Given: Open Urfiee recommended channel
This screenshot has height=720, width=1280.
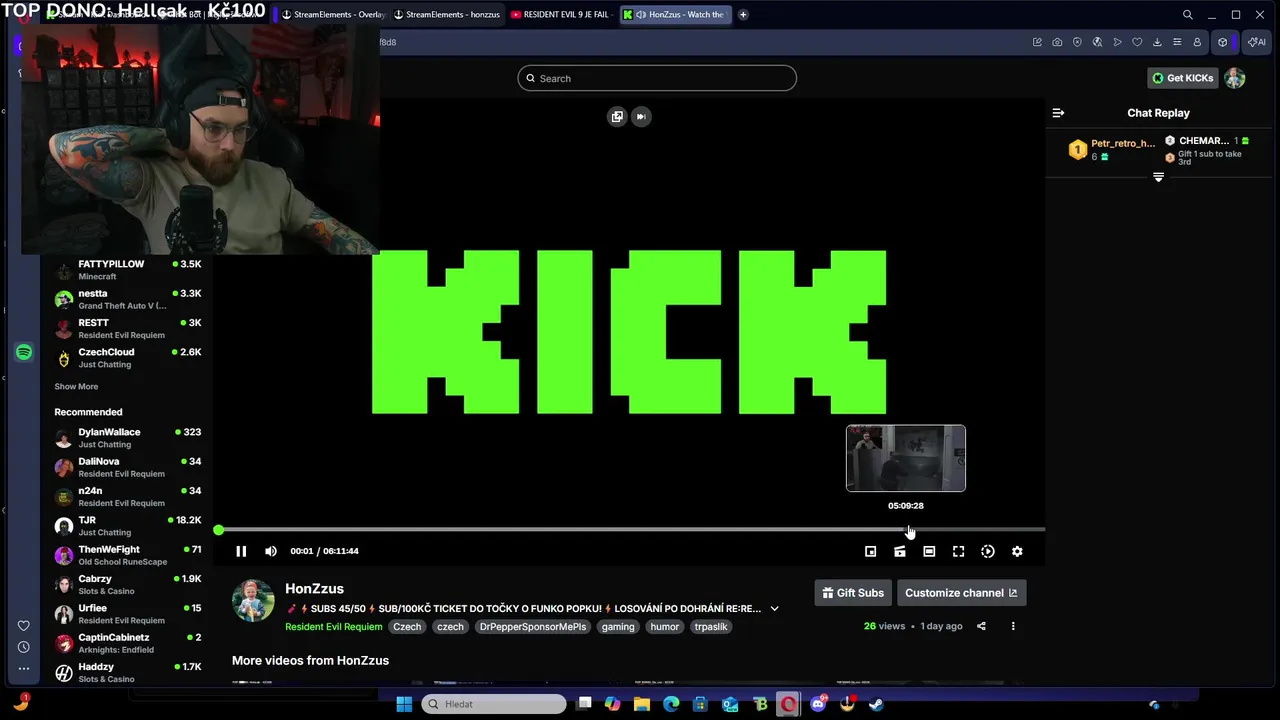Looking at the screenshot, I should pos(128,614).
